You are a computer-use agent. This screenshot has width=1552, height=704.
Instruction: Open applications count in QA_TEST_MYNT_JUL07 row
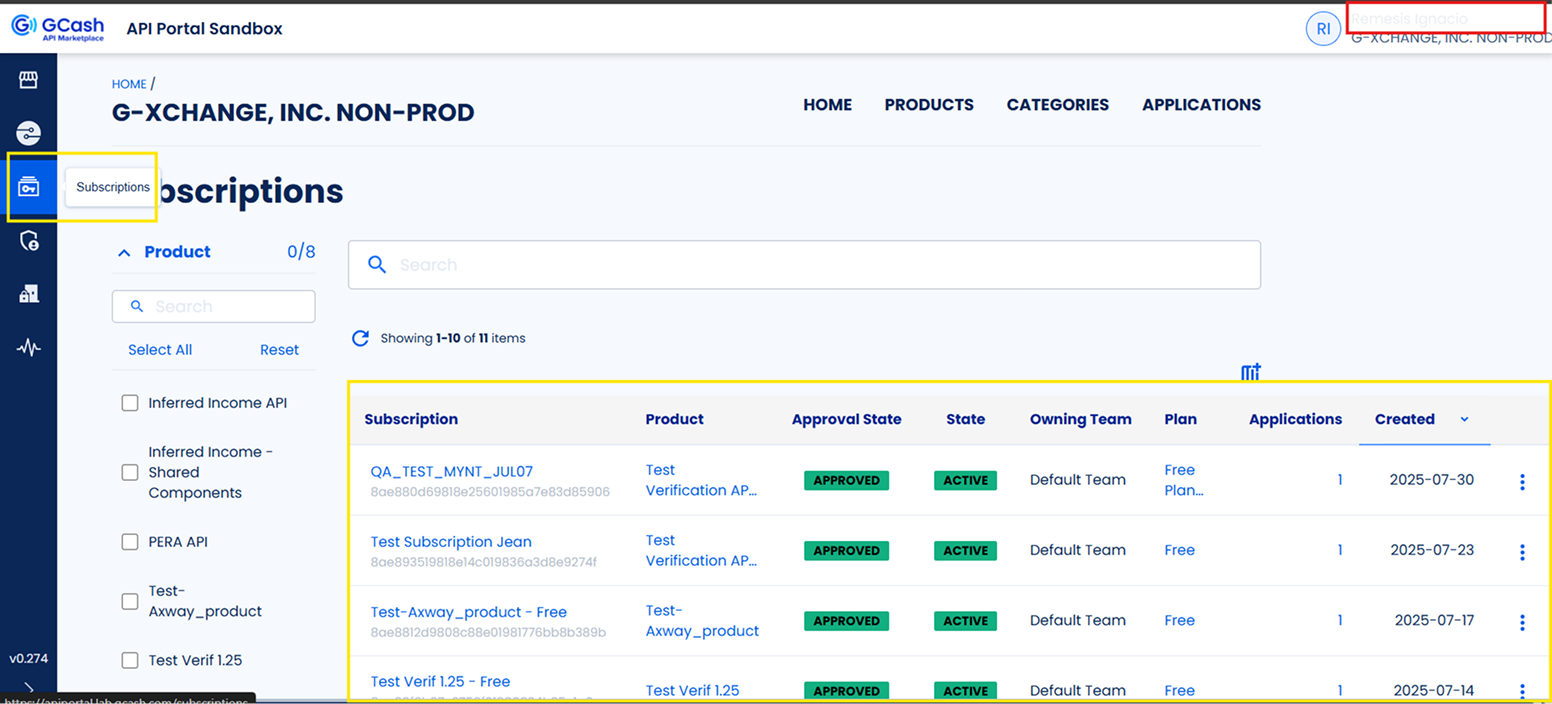click(1340, 480)
